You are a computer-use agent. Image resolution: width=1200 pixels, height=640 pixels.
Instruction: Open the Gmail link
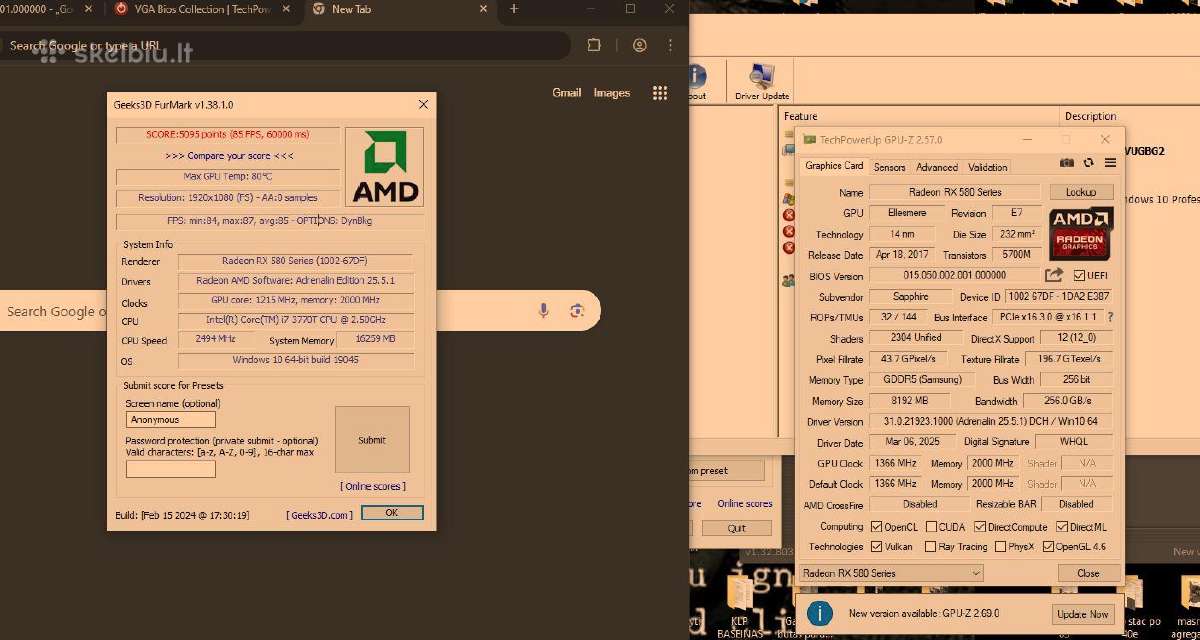(x=567, y=93)
